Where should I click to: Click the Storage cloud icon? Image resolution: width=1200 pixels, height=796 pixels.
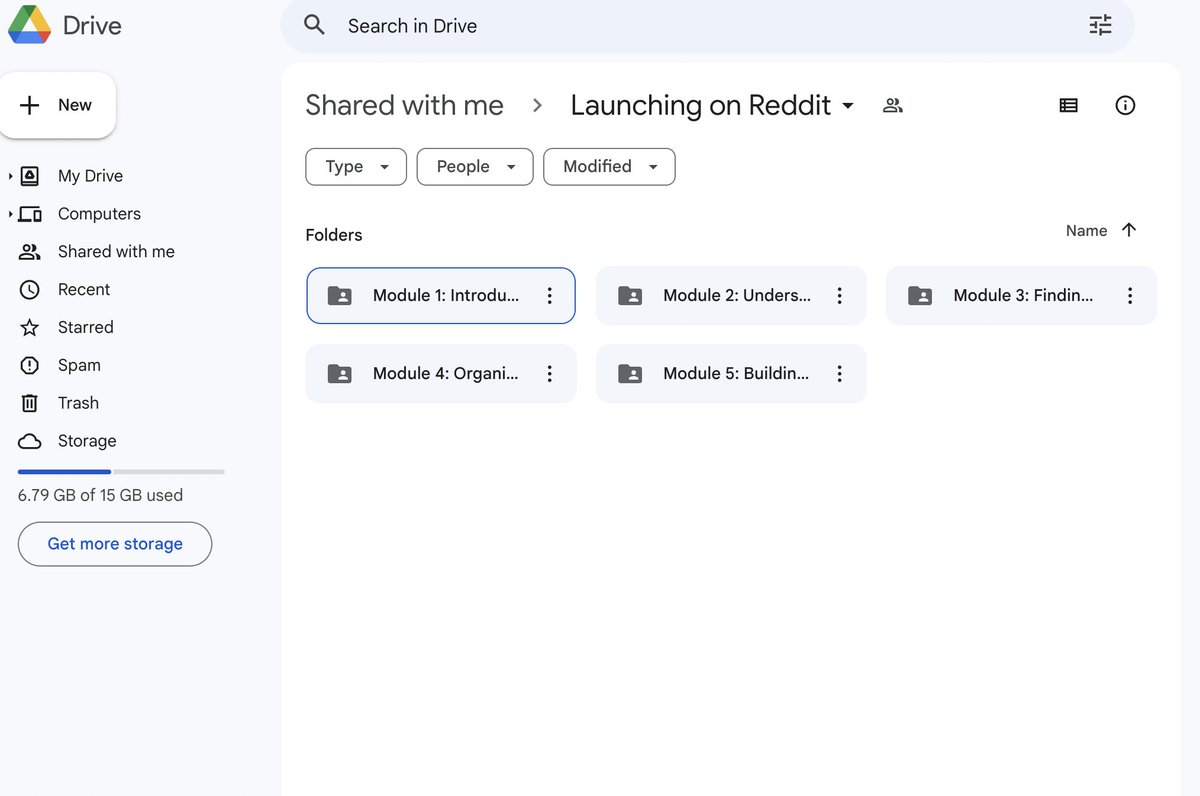click(x=30, y=441)
